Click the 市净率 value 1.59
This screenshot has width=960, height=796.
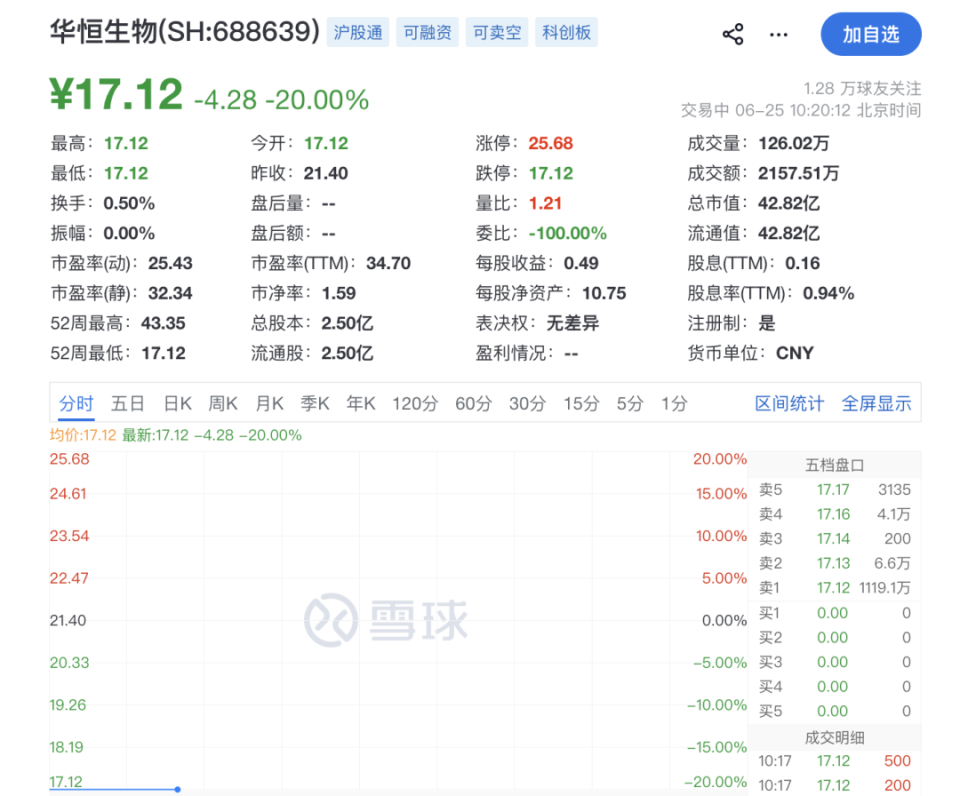[x=339, y=293]
